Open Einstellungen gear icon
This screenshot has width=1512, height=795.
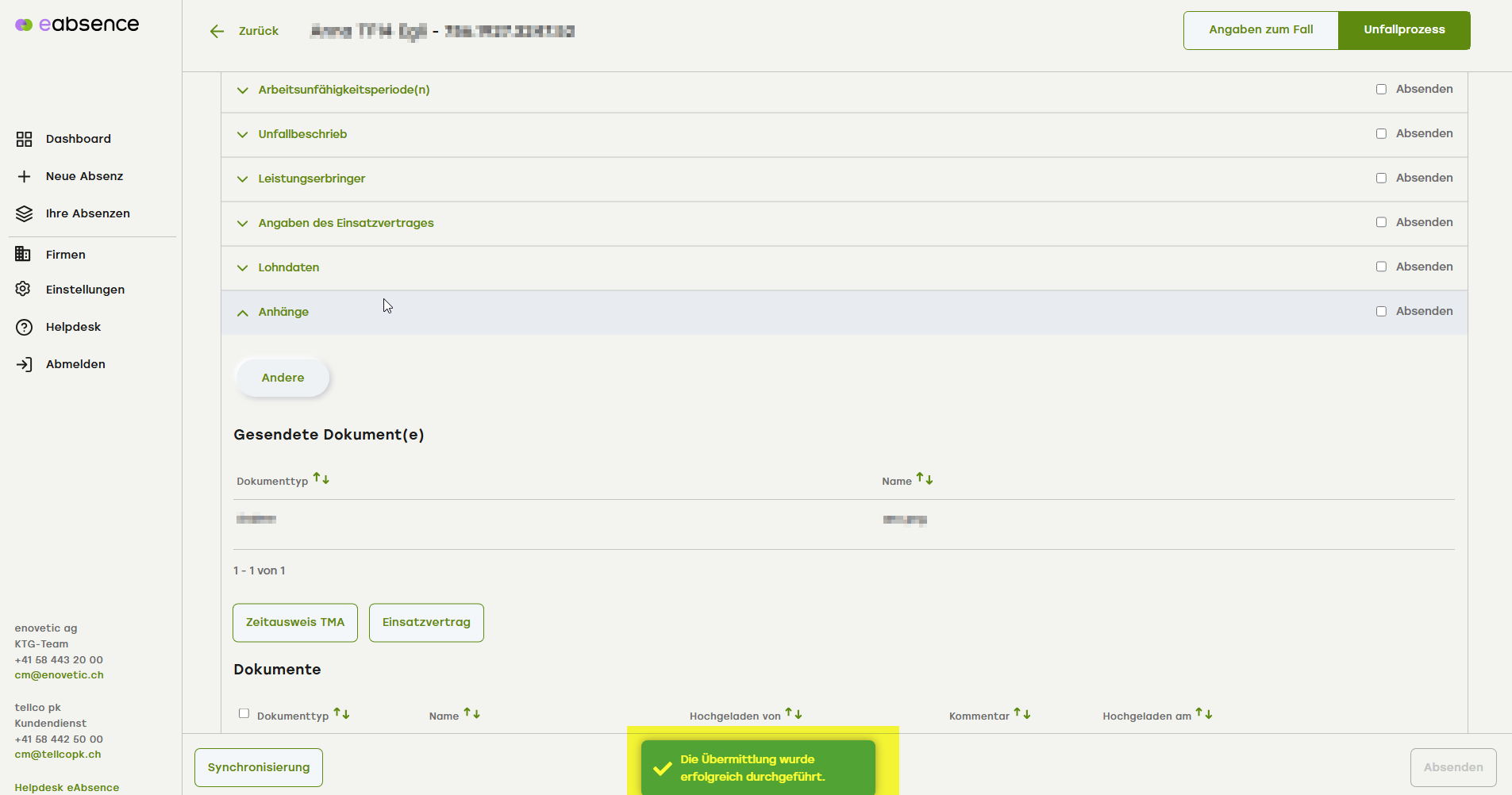[x=24, y=290]
